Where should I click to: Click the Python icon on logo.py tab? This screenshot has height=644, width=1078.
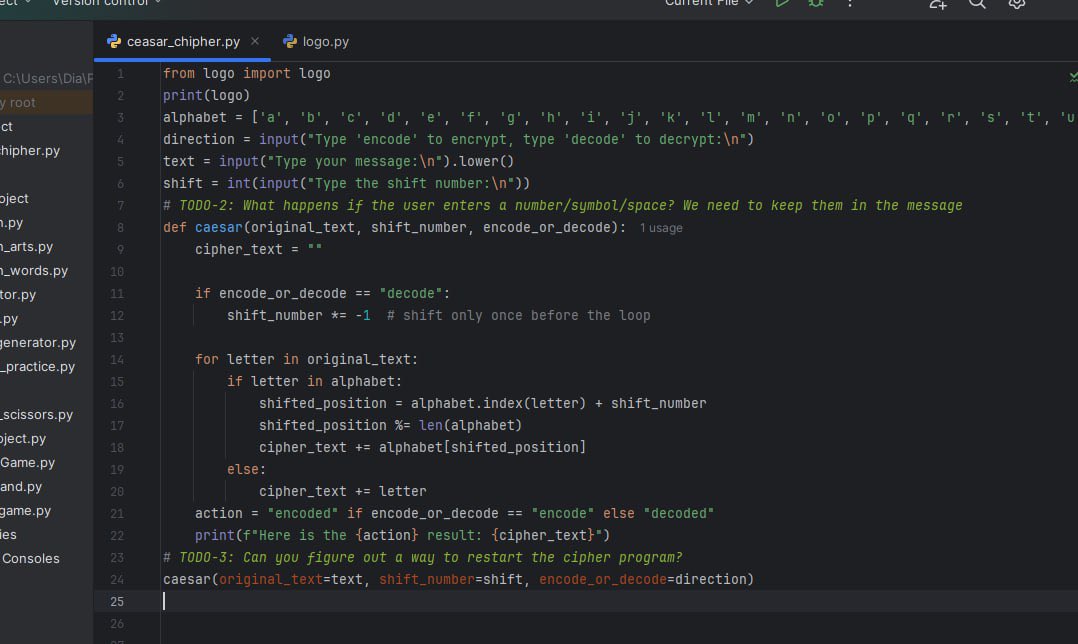(290, 42)
